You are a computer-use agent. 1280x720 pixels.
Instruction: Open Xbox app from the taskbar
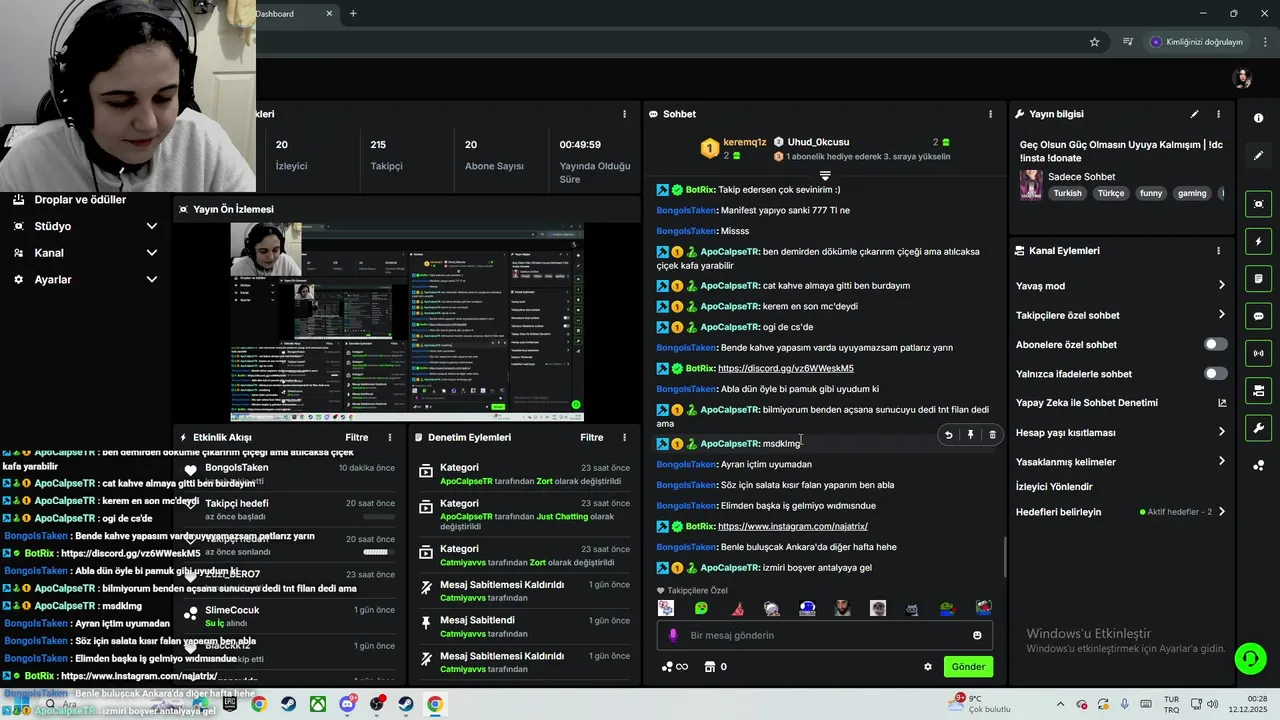pyautogui.click(x=317, y=704)
